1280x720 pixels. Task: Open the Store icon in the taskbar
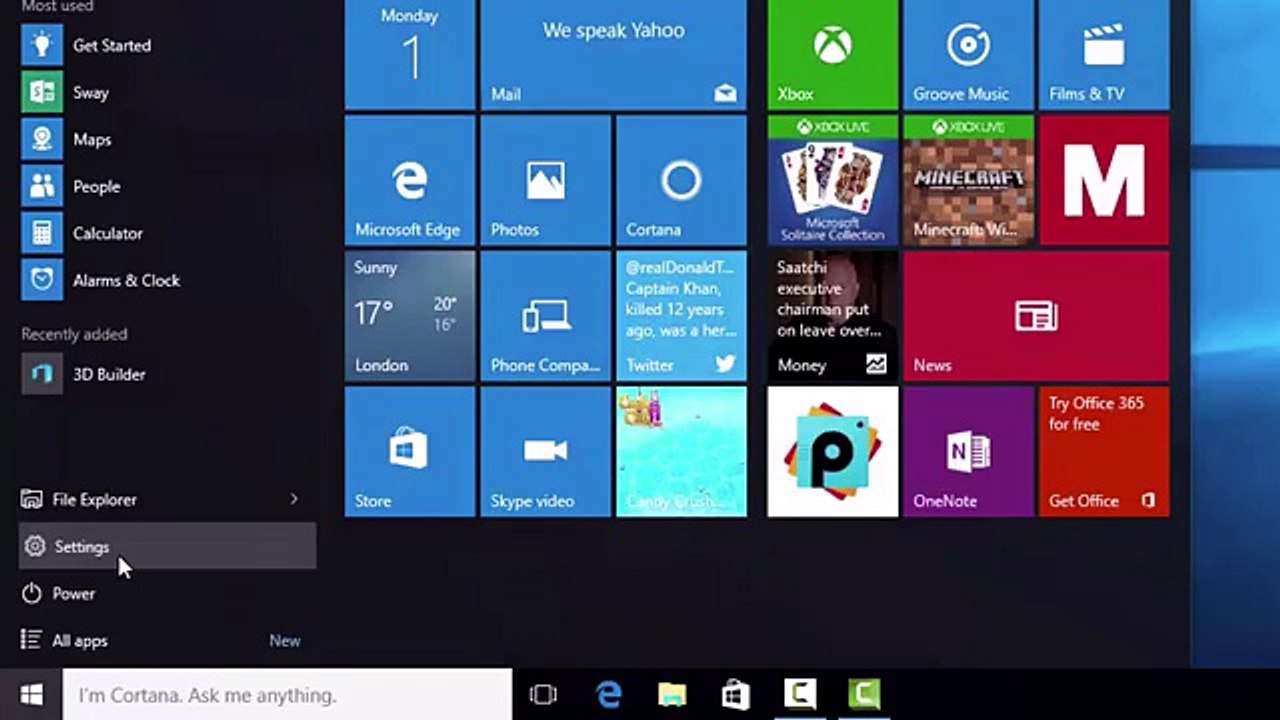[736, 694]
